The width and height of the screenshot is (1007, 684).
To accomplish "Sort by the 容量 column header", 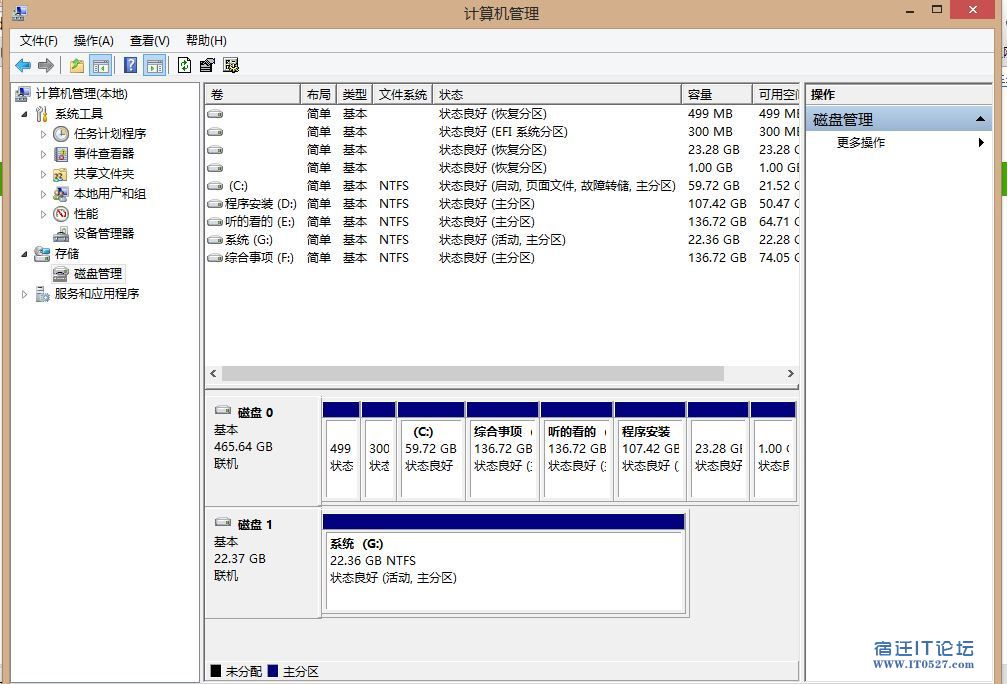I will (717, 94).
